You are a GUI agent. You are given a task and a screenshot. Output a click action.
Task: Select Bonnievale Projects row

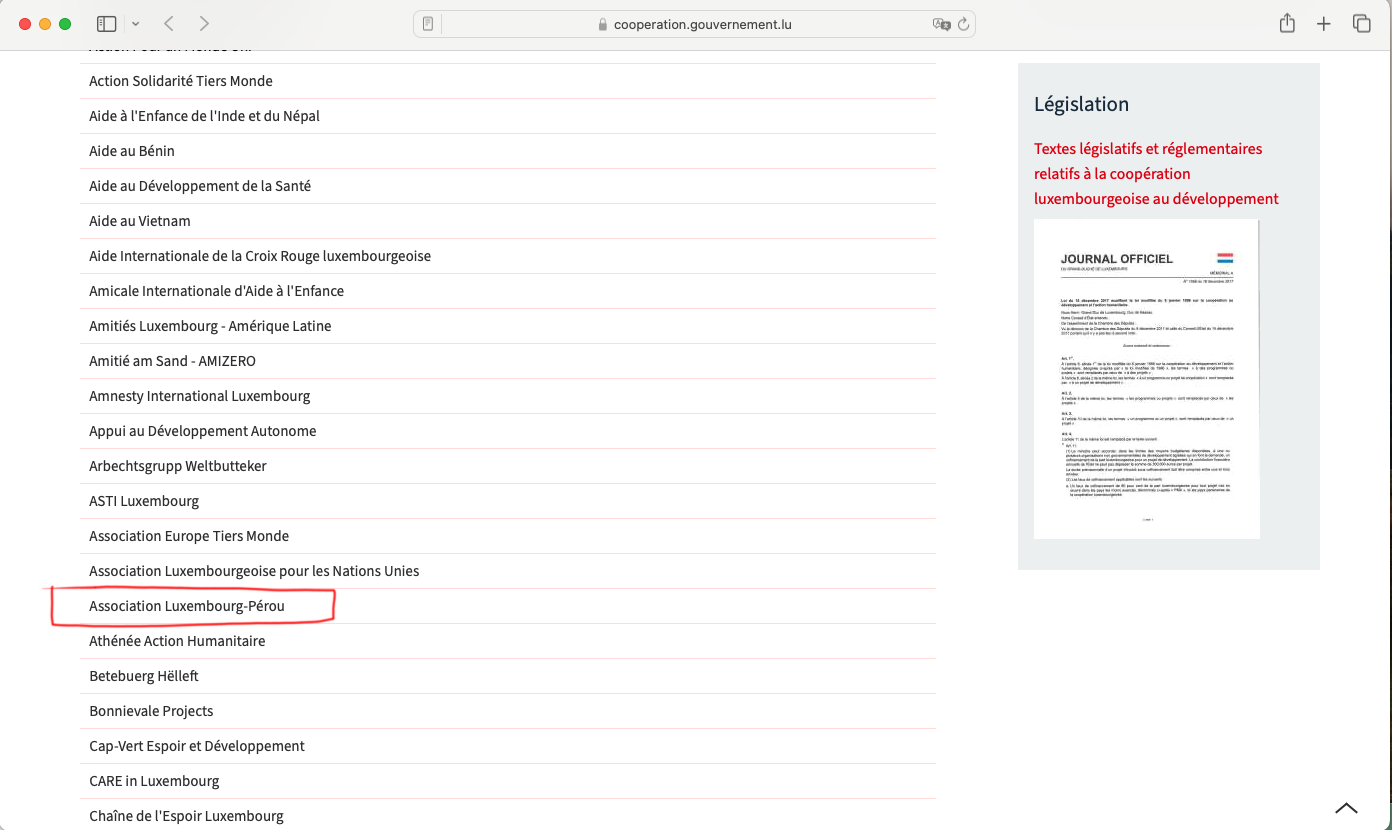click(508, 711)
